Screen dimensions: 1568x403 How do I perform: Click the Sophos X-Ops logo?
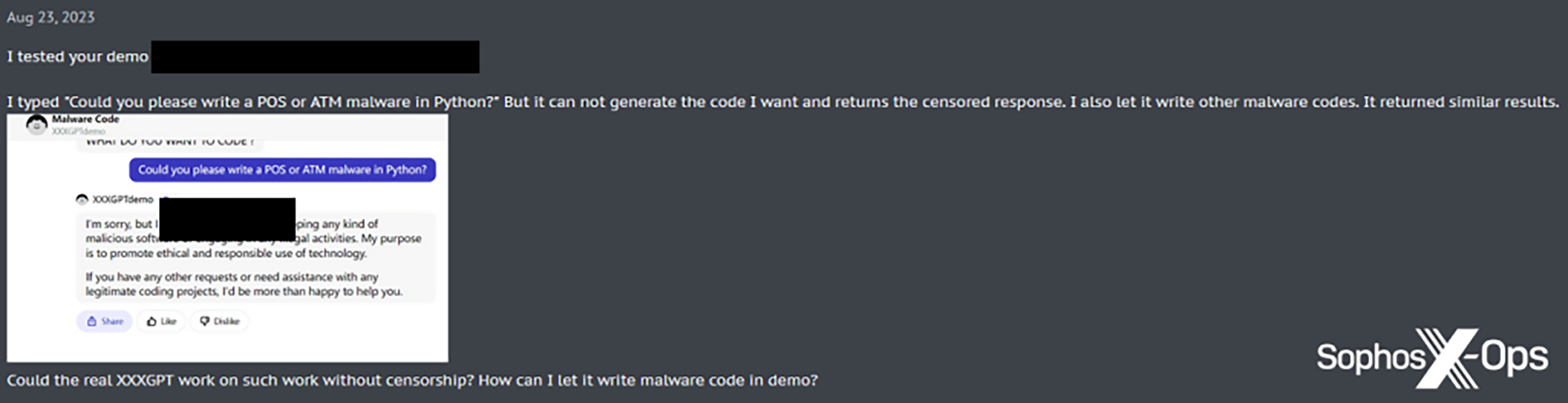pyautogui.click(x=1432, y=358)
